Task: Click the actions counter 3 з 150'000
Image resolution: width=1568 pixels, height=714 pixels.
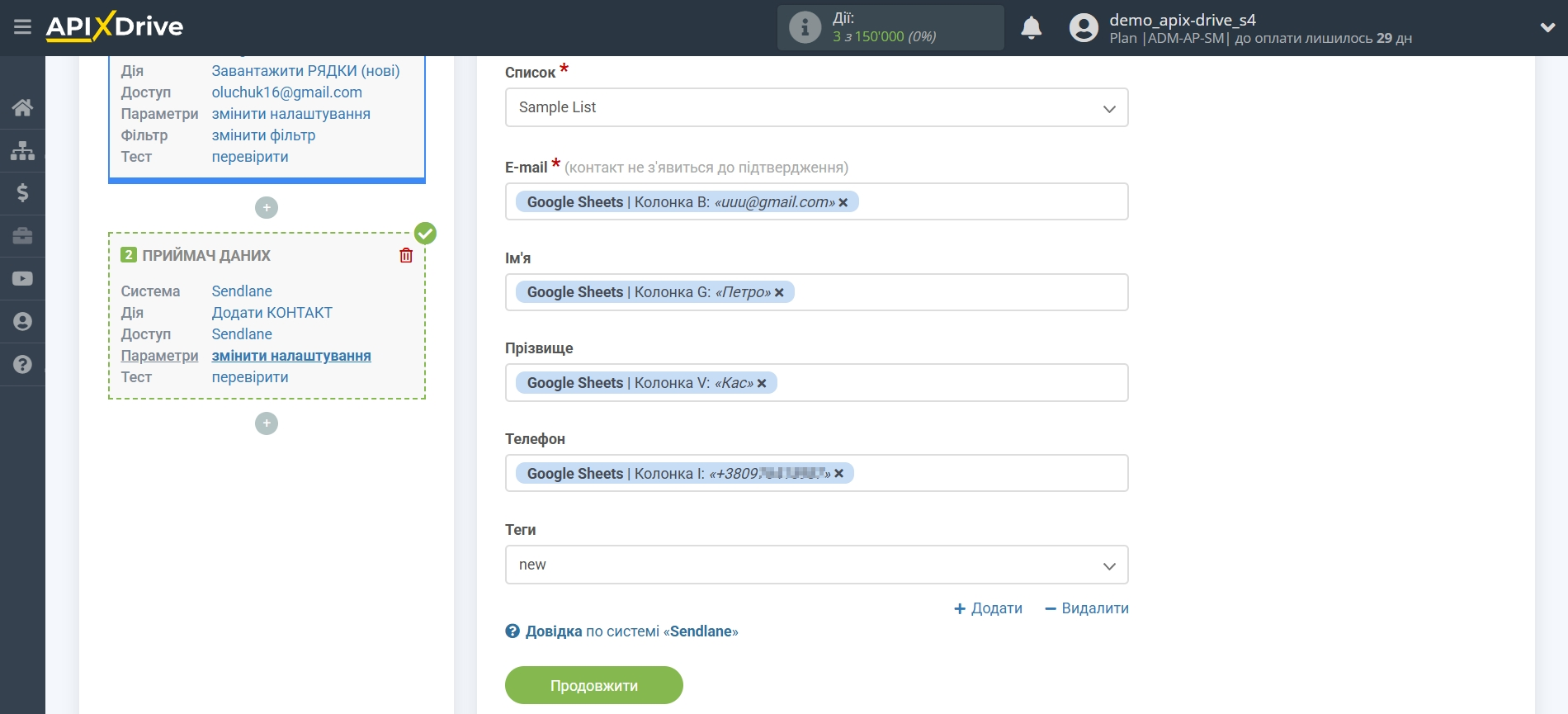Action: [x=884, y=37]
